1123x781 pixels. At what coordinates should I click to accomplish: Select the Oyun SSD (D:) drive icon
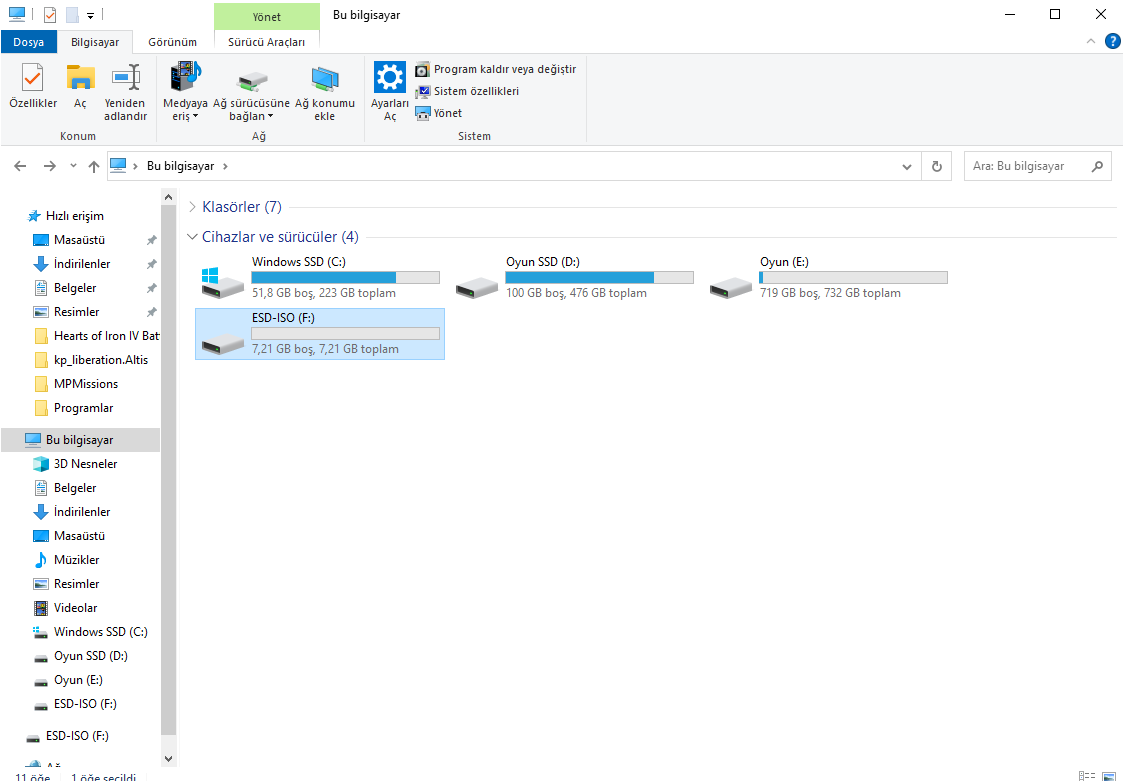pyautogui.click(x=476, y=287)
